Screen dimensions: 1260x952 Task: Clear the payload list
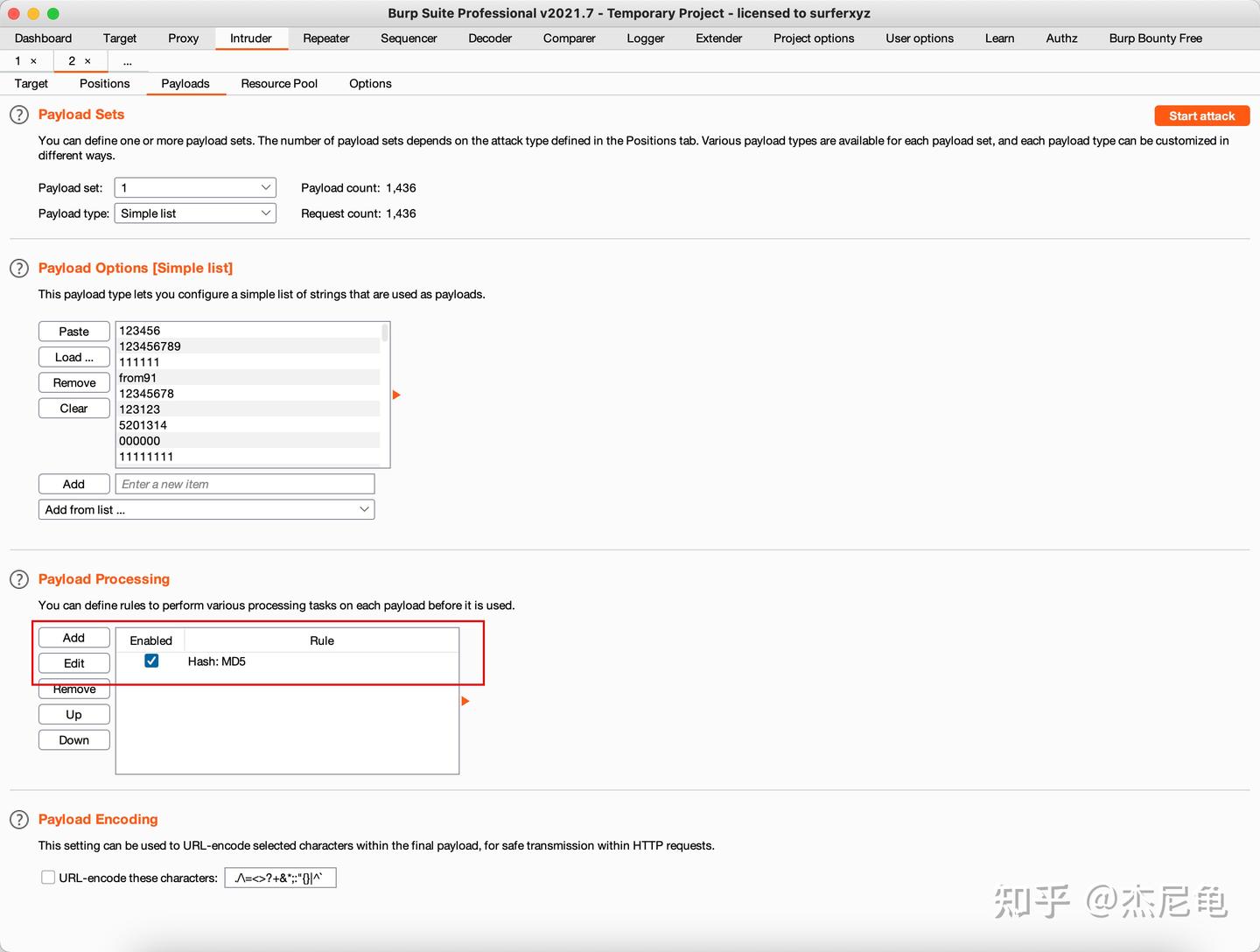(x=74, y=409)
